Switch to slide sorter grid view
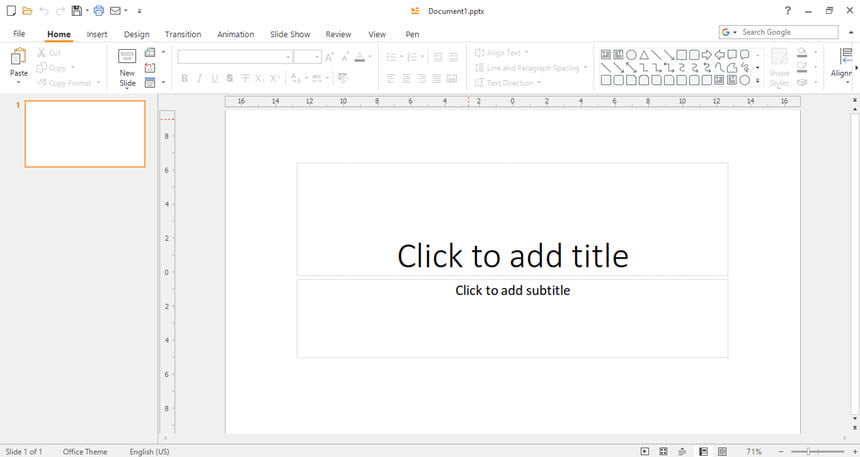860x457 pixels. pos(663,452)
